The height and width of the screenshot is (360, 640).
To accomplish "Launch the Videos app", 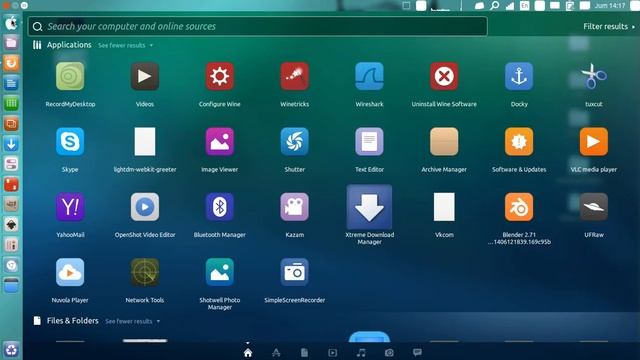I will pos(145,76).
